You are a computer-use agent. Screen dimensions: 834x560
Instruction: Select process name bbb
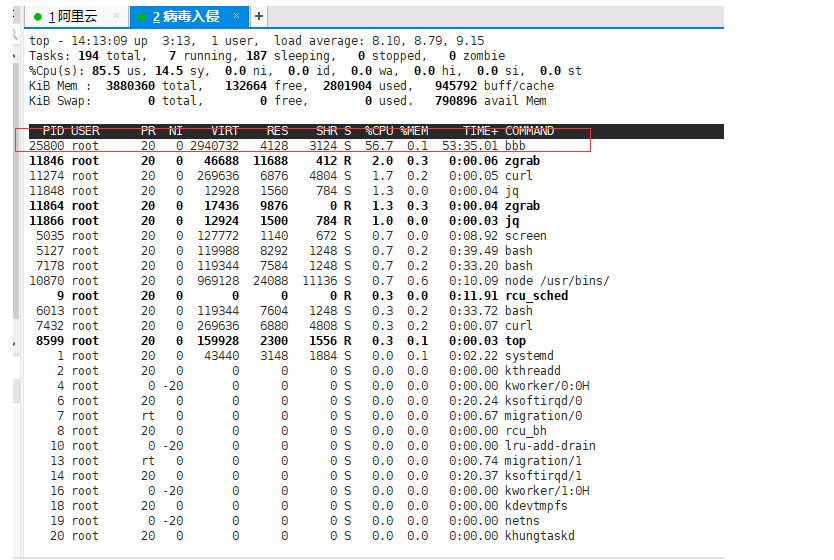point(515,146)
